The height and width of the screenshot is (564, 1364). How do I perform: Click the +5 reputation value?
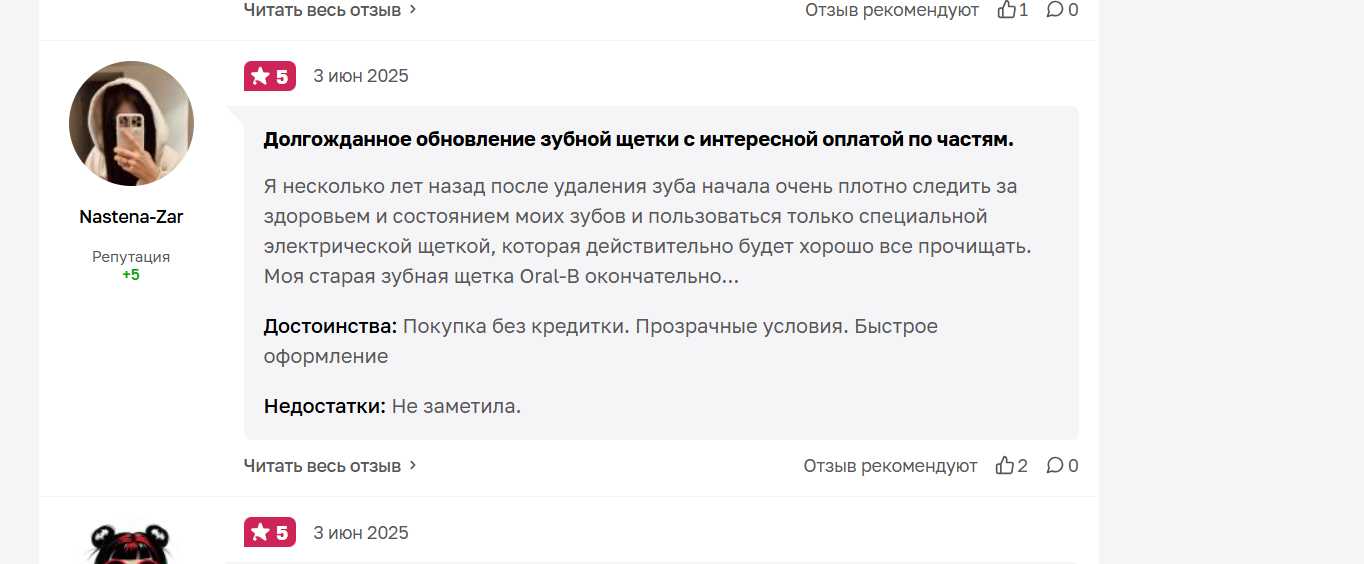point(131,274)
